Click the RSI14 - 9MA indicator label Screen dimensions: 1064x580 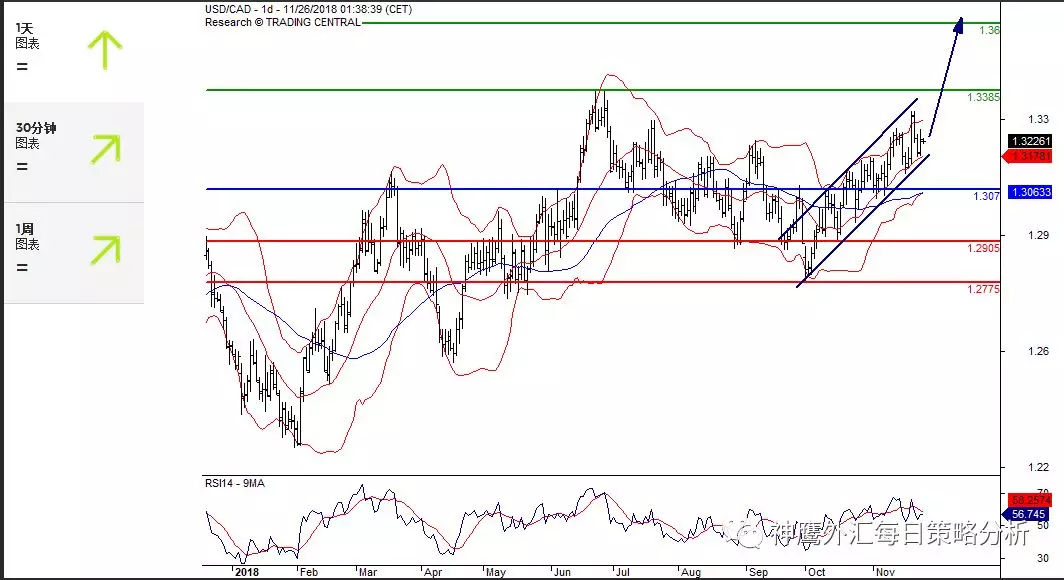tap(238, 483)
